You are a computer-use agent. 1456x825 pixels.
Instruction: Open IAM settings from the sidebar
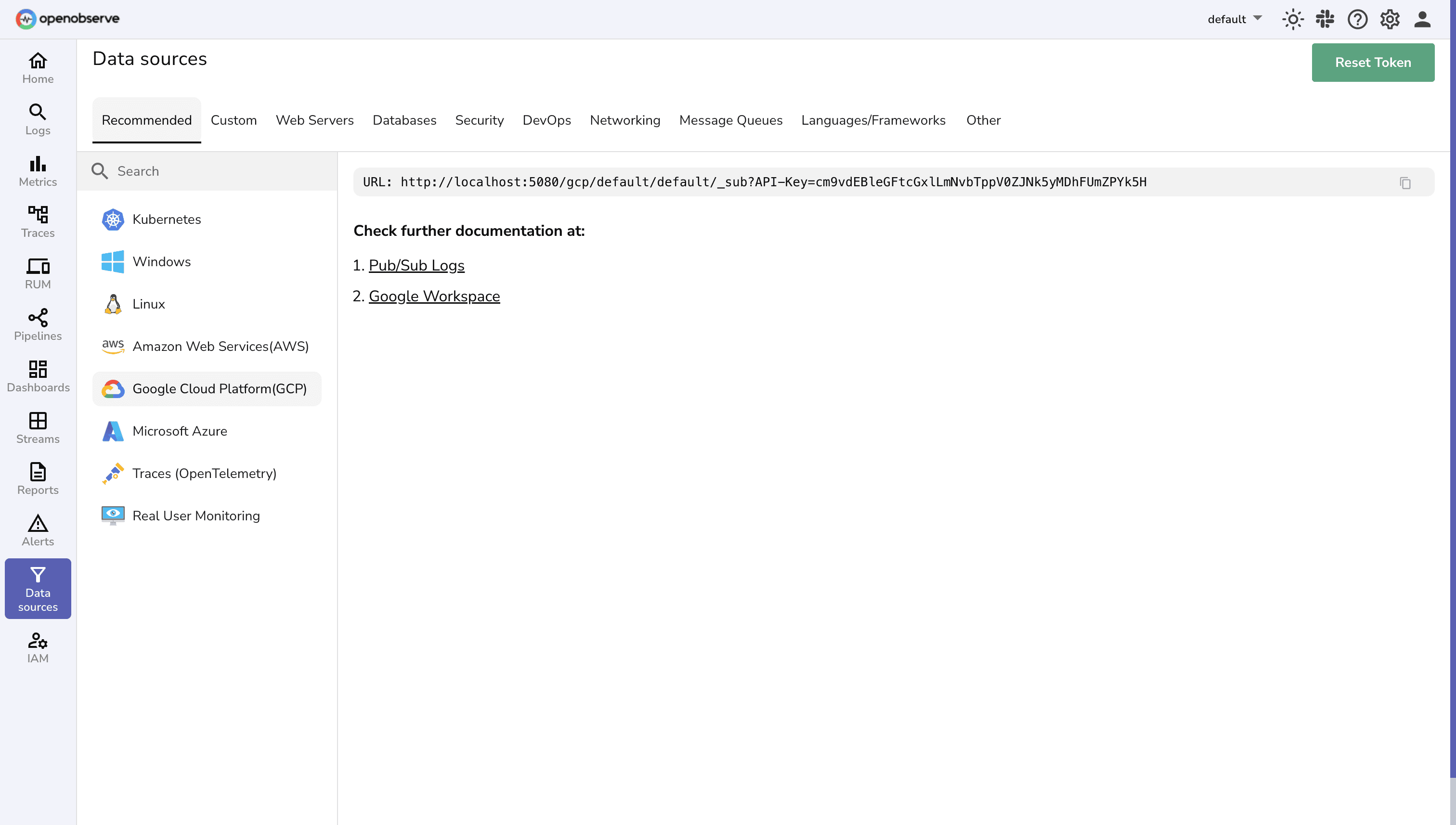(38, 646)
